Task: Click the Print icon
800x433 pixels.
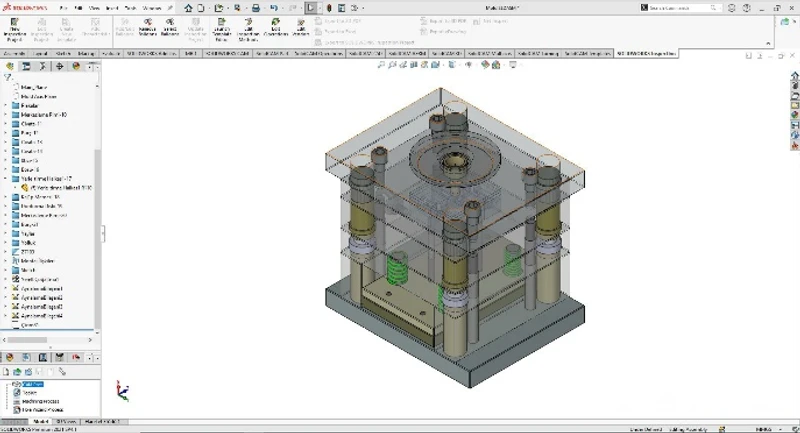Action: click(x=256, y=8)
